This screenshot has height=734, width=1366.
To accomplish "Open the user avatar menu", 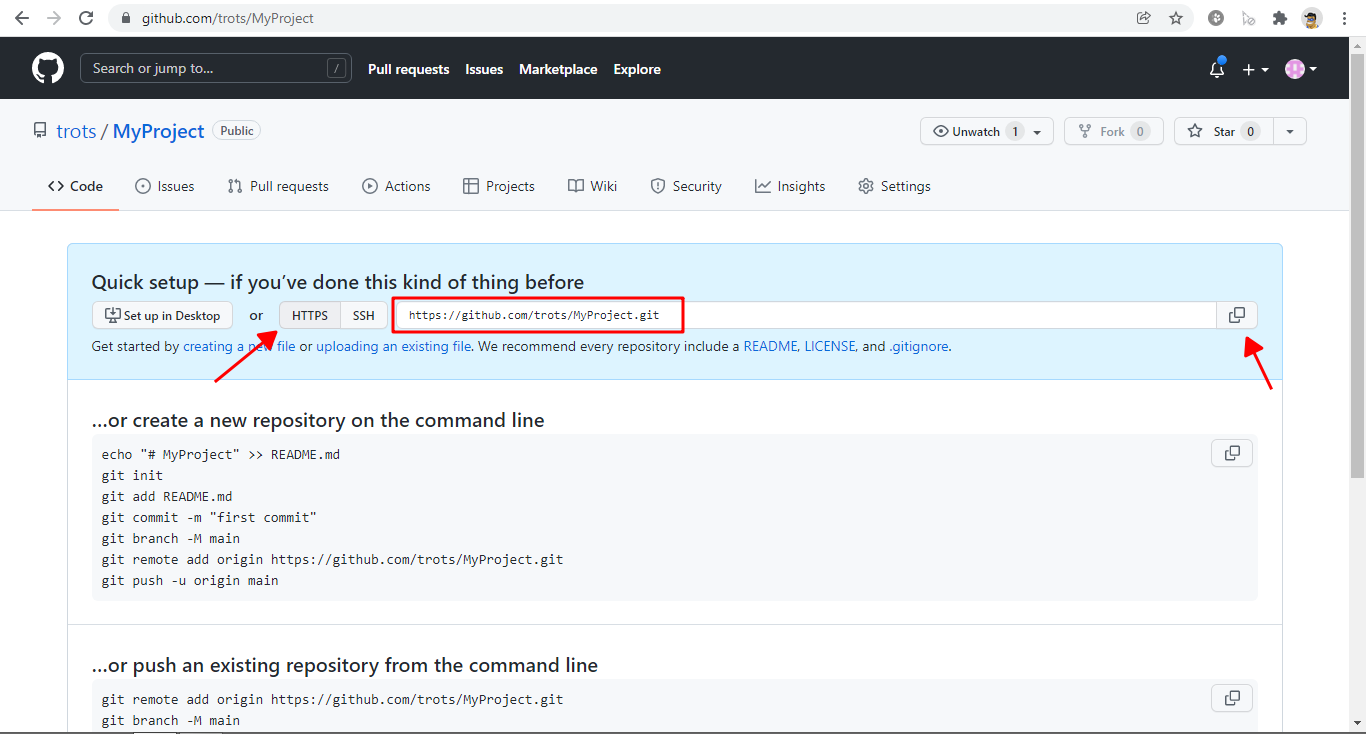I will [x=1301, y=69].
